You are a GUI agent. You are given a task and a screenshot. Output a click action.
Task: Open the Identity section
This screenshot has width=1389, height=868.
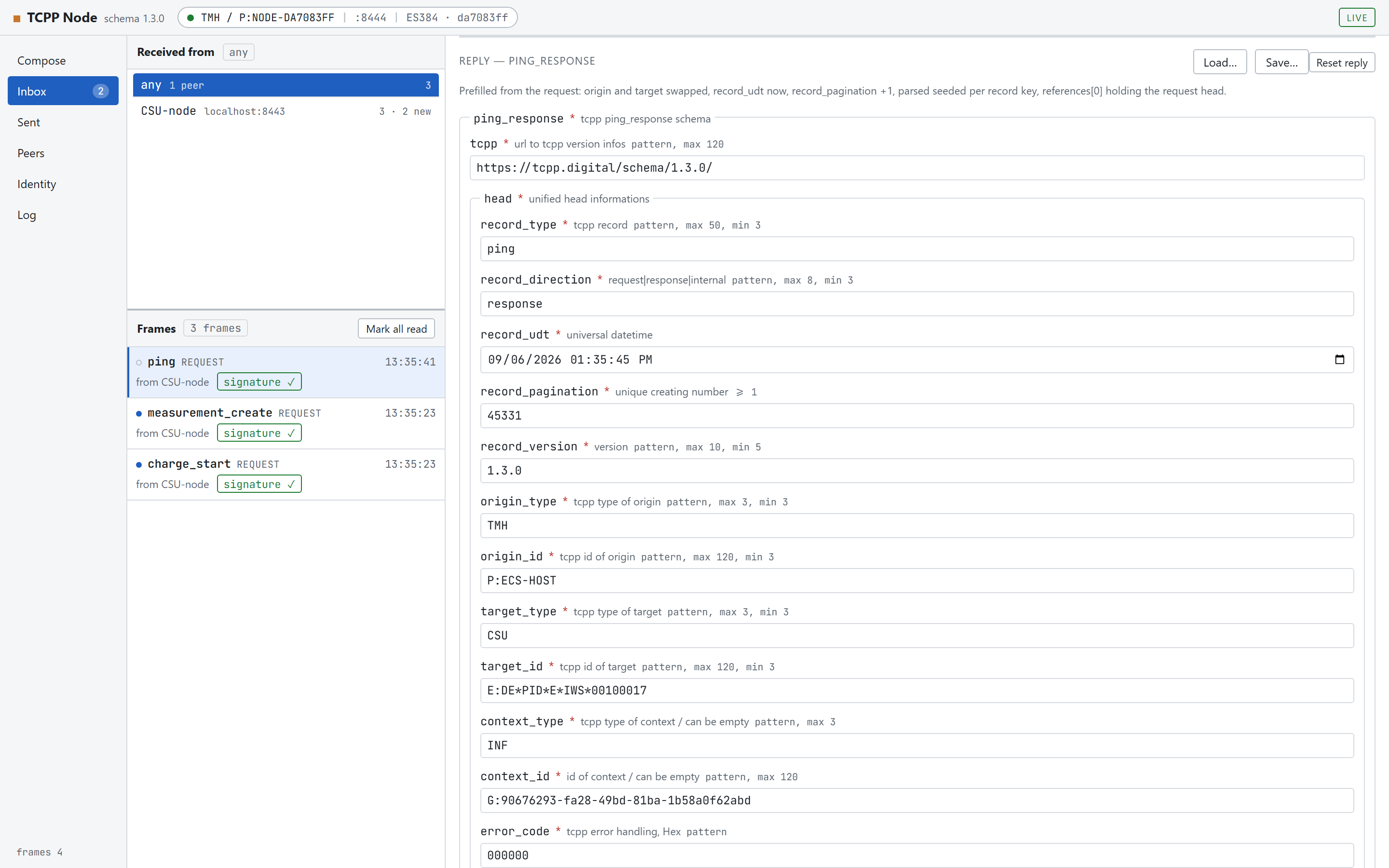click(x=63, y=184)
